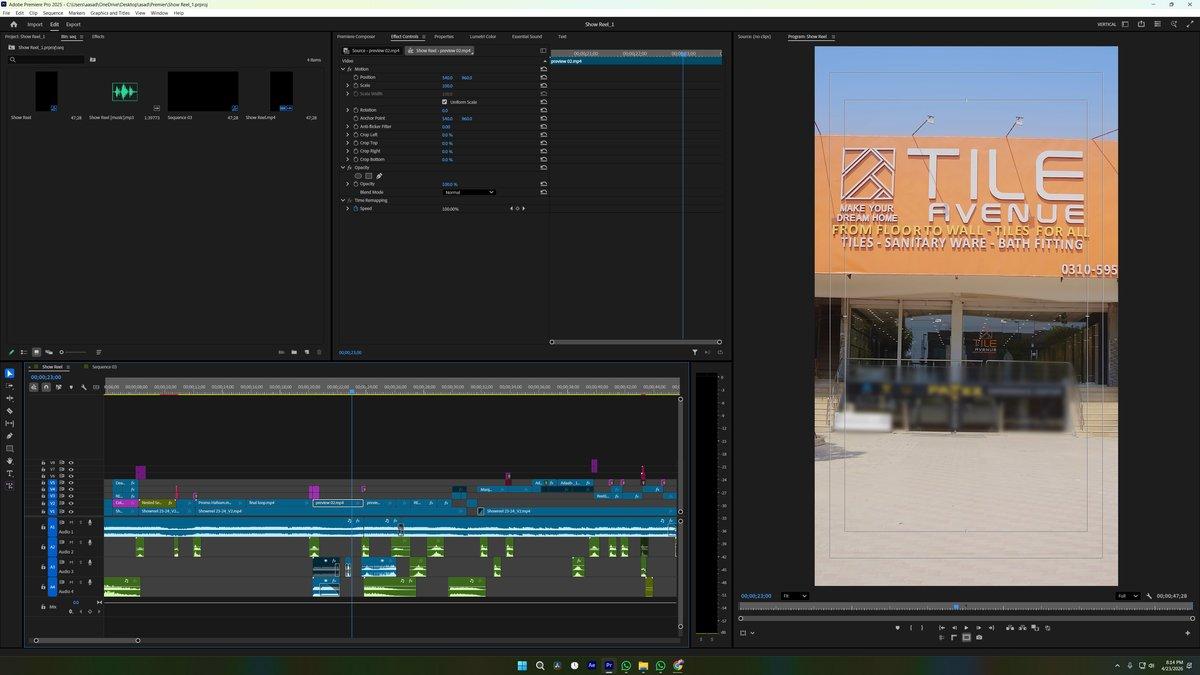
Task: Step forward one frame in the Program monitor
Action: tap(979, 628)
